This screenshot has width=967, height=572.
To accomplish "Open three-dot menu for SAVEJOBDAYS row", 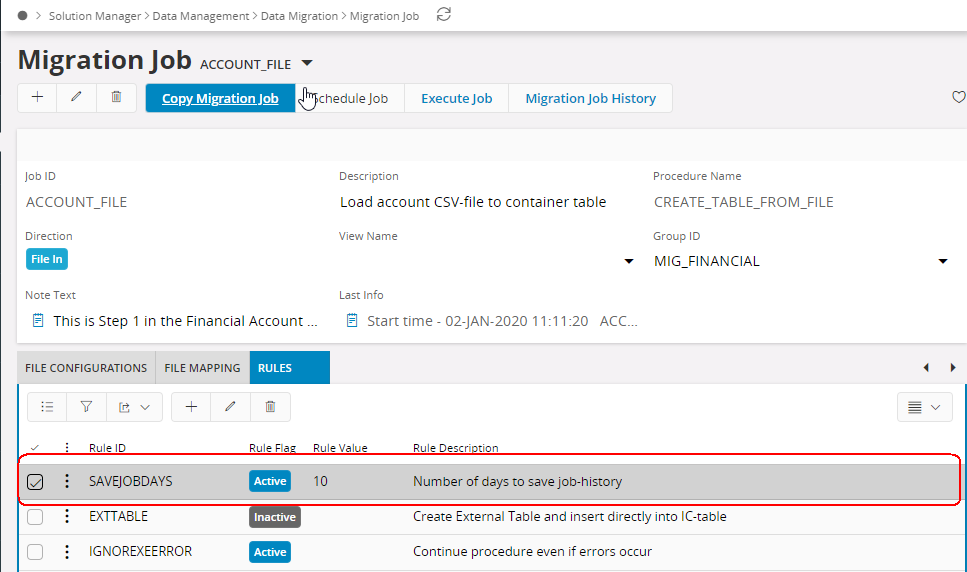I will [67, 481].
